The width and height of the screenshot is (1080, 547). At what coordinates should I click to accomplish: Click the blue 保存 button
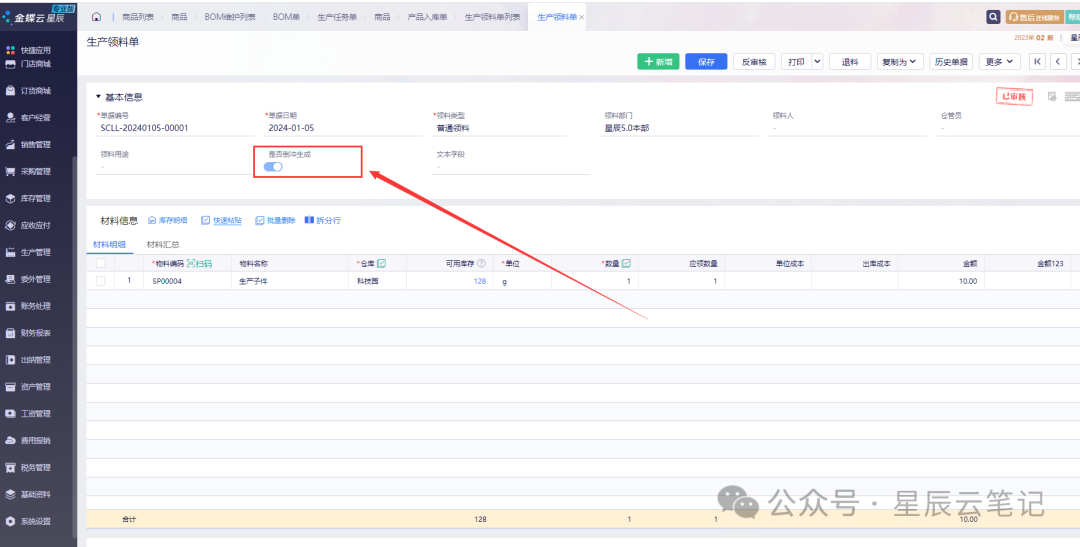(706, 62)
